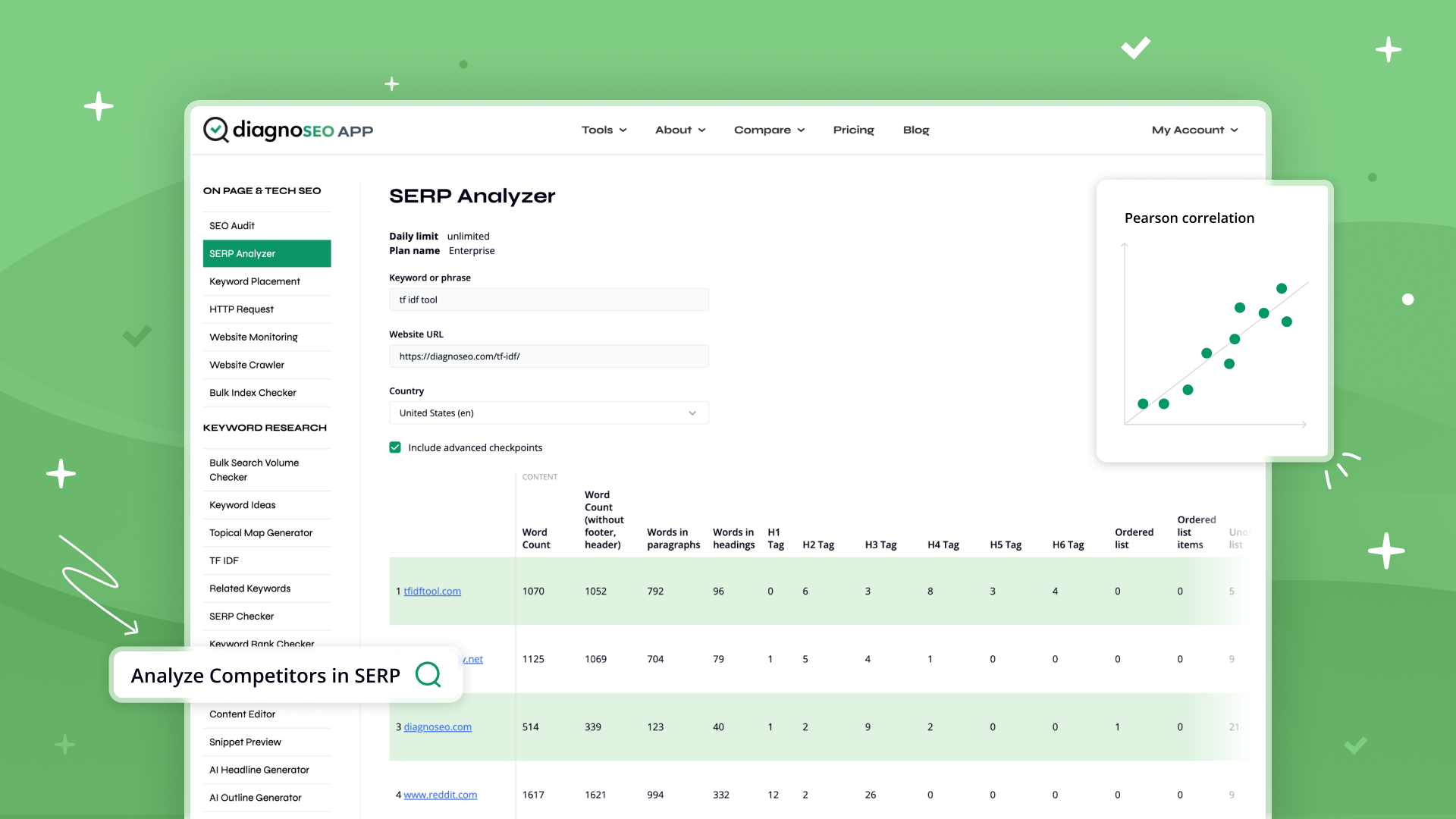1456x819 pixels.
Task: Click the Ordered list items header
Action: pyautogui.click(x=1197, y=532)
